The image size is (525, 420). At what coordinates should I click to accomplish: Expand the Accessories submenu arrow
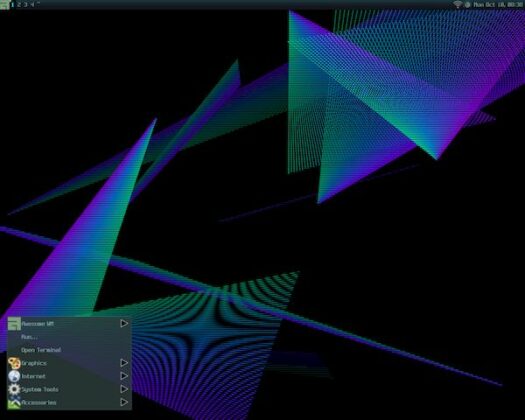(x=124, y=402)
